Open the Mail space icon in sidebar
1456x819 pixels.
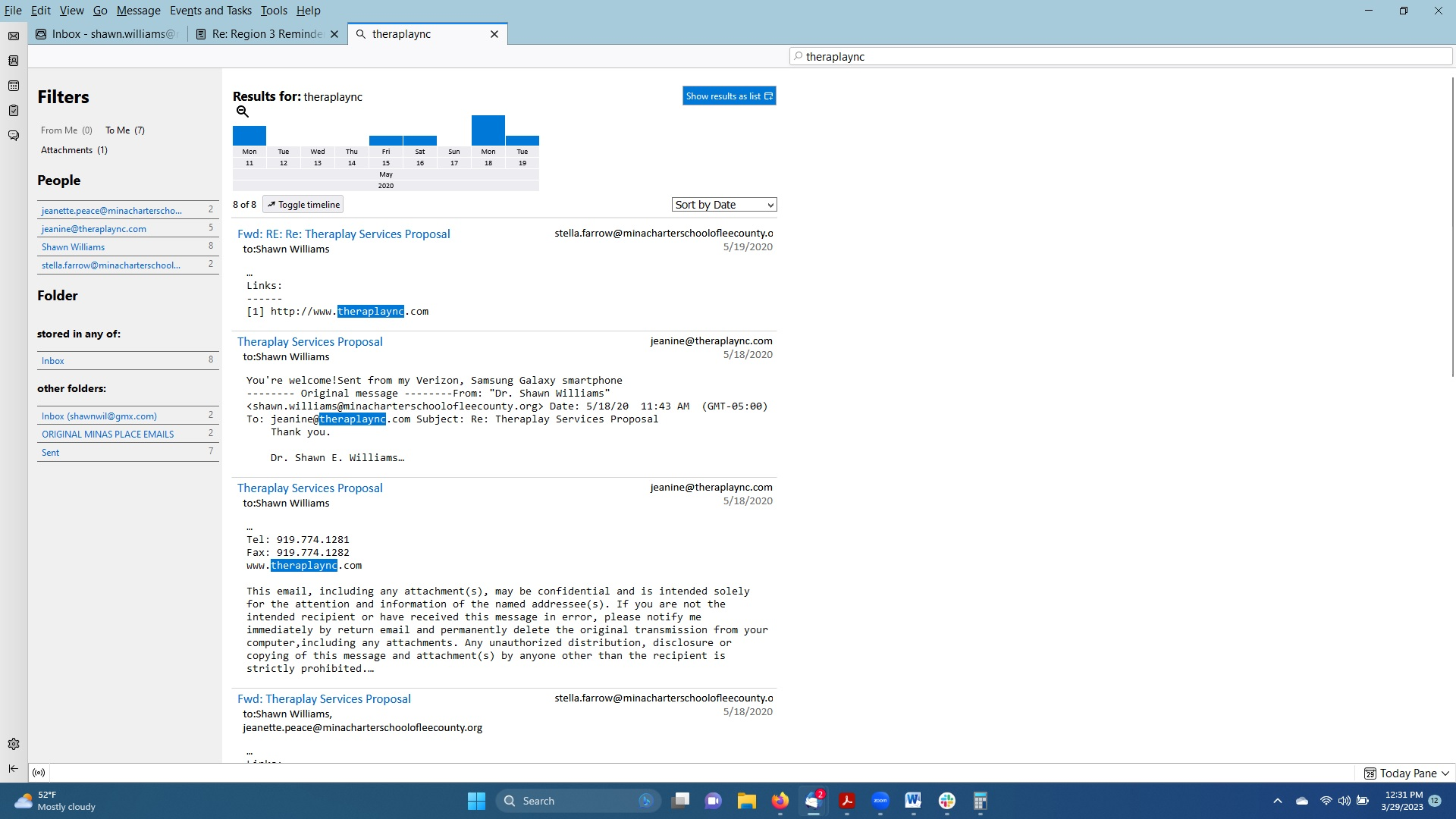click(14, 36)
